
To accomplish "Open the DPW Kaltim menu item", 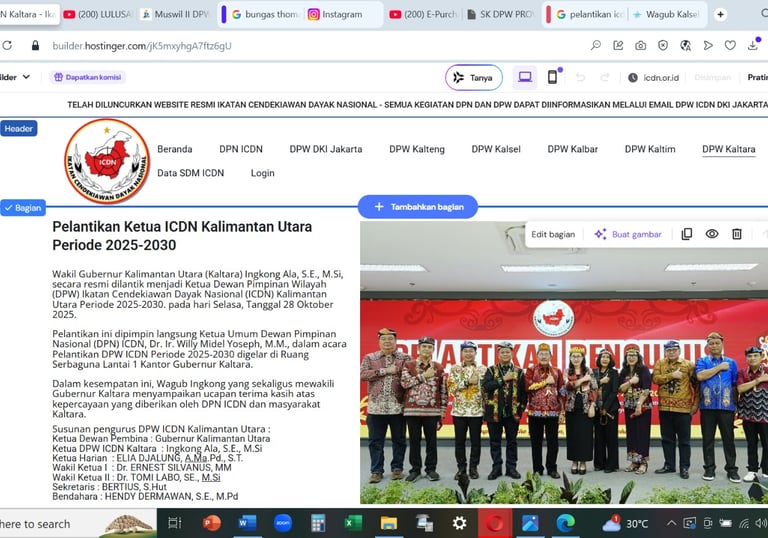I will pos(650,149).
